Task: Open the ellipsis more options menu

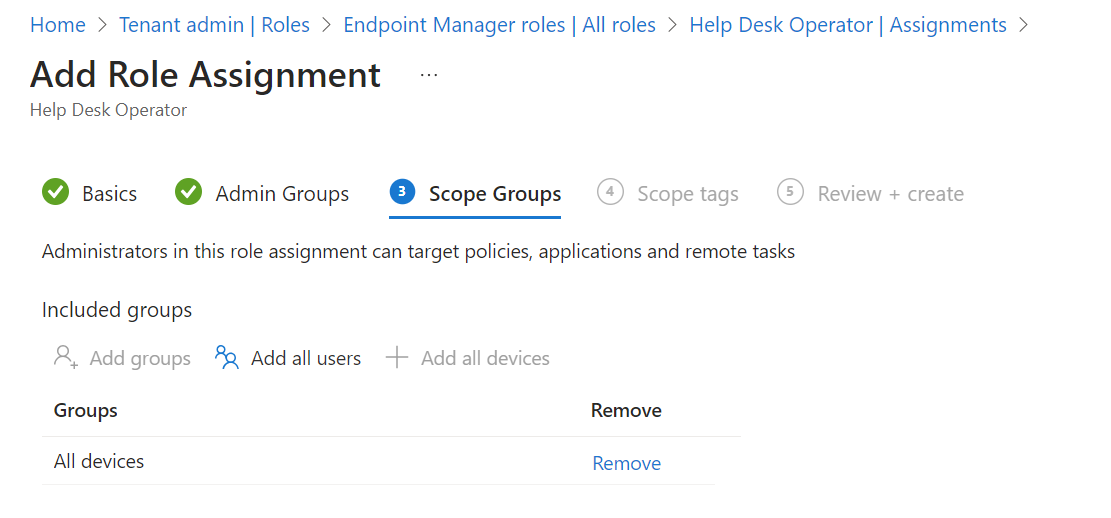Action: coord(429,75)
